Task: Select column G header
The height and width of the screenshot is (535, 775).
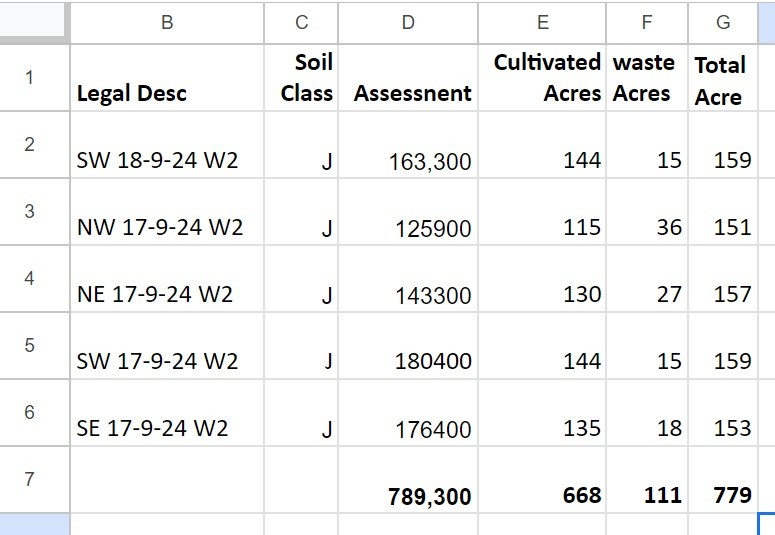Action: click(x=723, y=23)
